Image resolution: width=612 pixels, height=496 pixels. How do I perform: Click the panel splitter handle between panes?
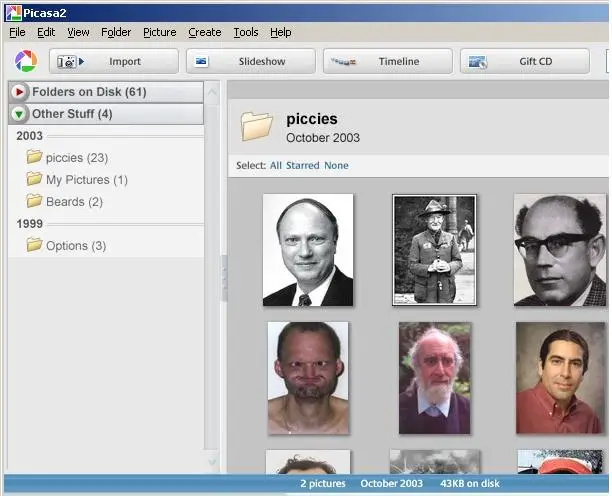pos(224,277)
